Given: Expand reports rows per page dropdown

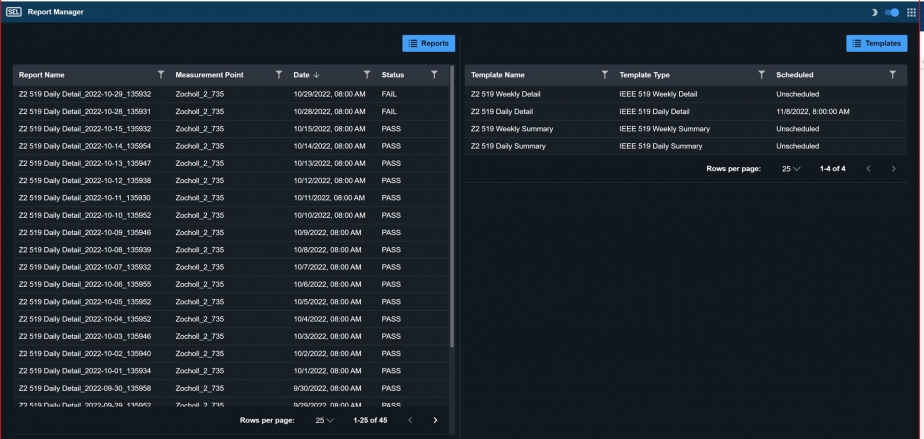Looking at the screenshot, I should [x=321, y=420].
